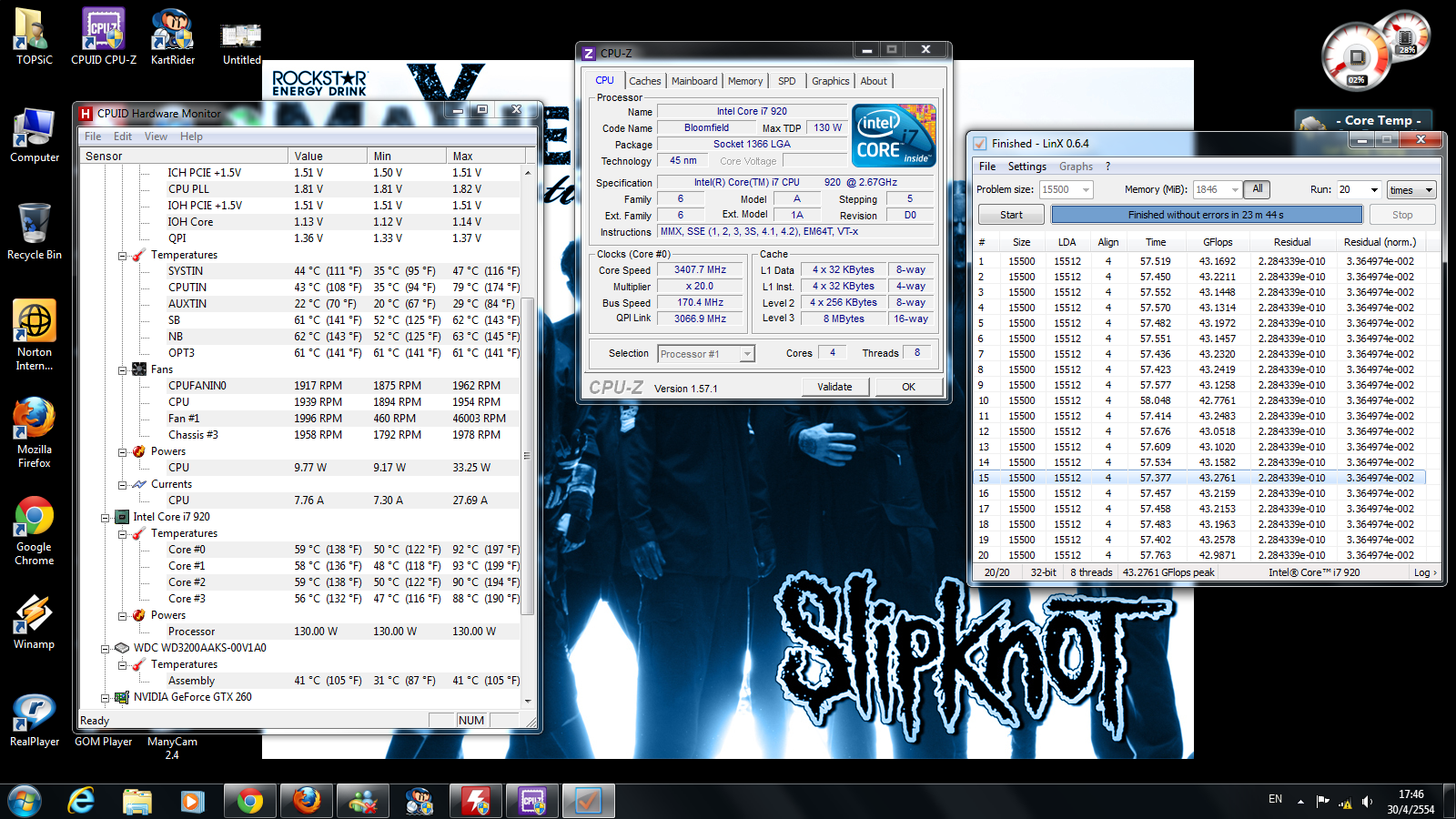1456x819 pixels.
Task: Toggle the All memory button in LinX
Action: [1257, 189]
